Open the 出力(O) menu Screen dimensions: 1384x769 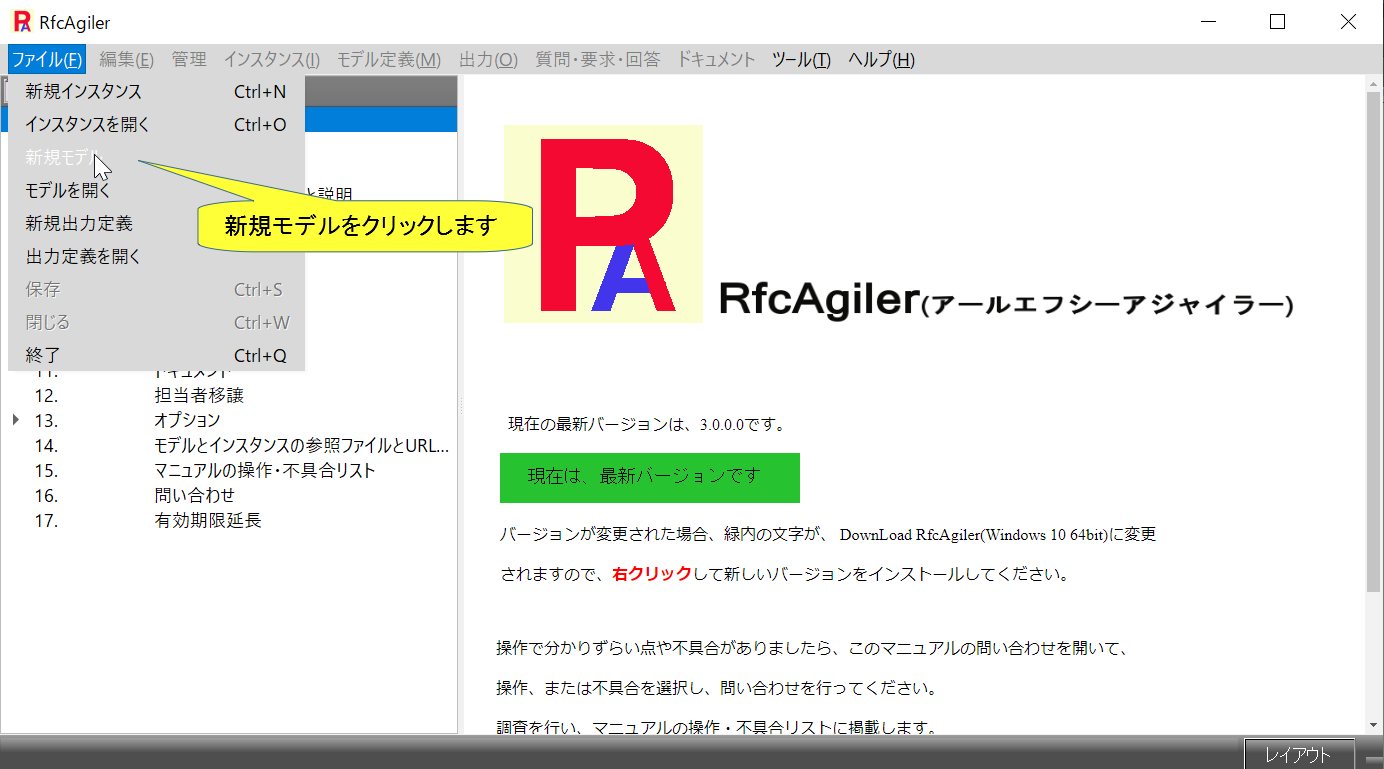click(x=488, y=60)
